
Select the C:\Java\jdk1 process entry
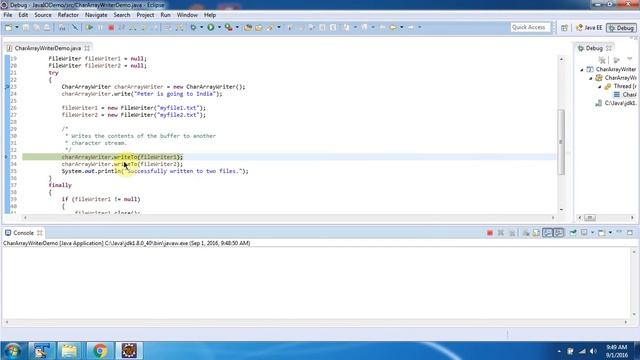tap(616, 103)
